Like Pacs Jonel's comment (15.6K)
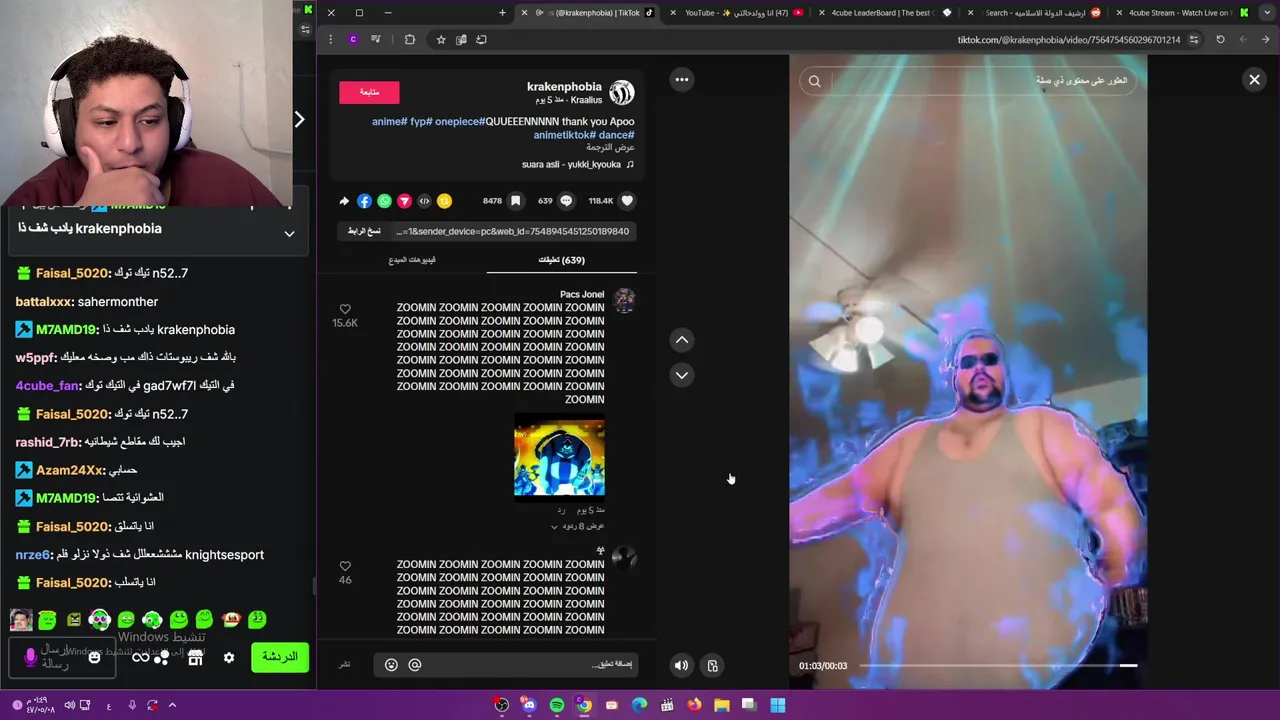1280x720 pixels. (345, 310)
